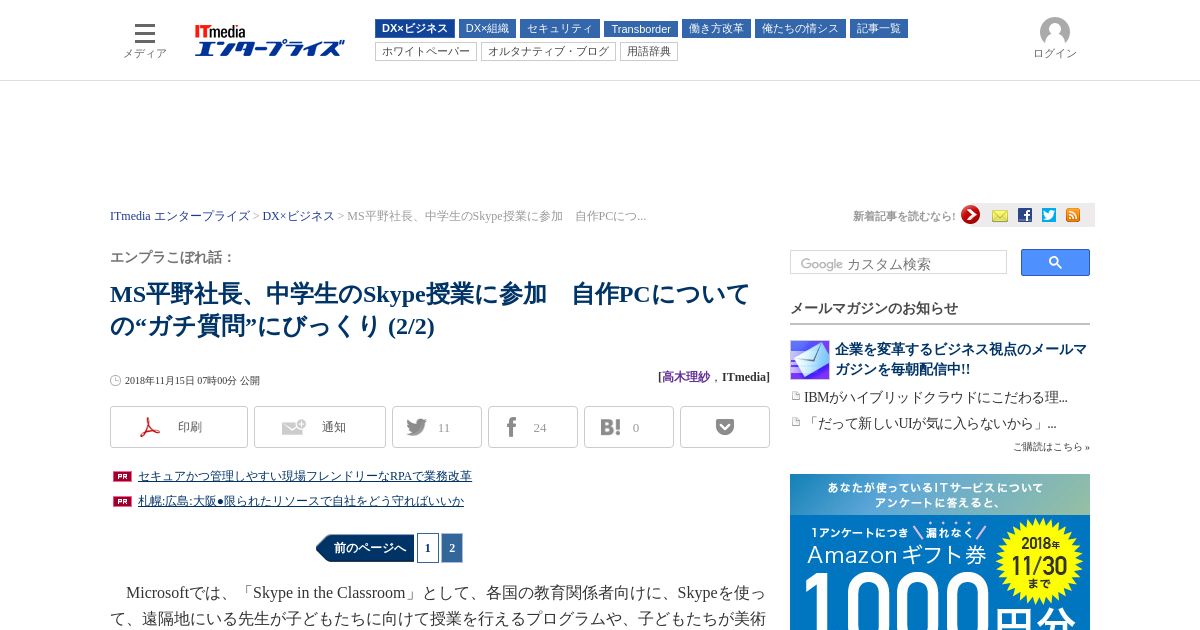Open the Facebook follow icon
The image size is (1200, 630).
point(1025,215)
